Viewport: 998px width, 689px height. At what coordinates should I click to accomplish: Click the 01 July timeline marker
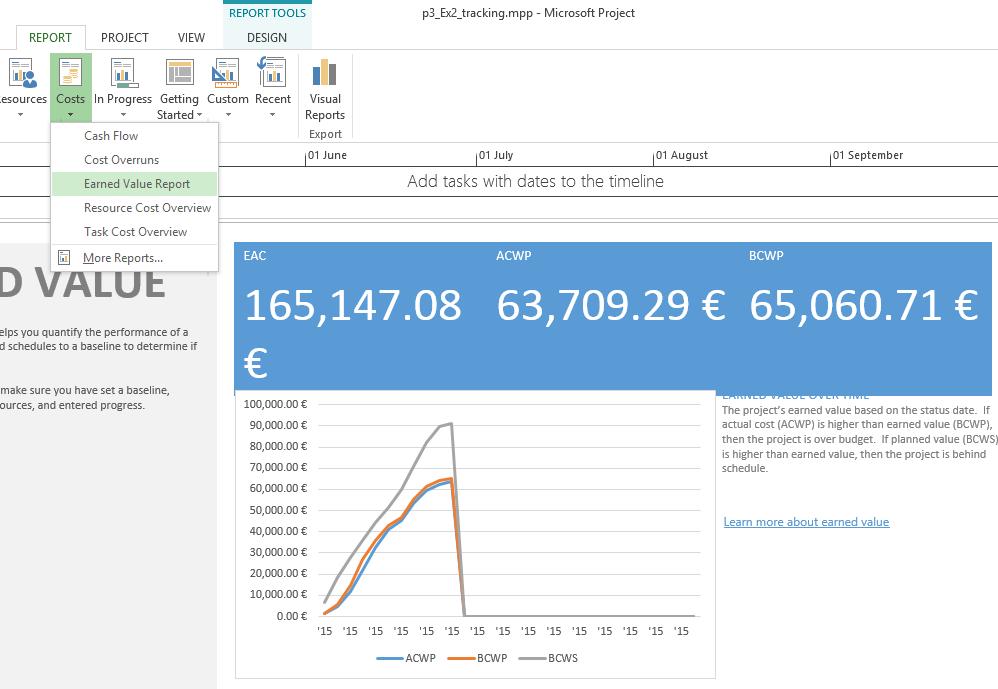496,155
